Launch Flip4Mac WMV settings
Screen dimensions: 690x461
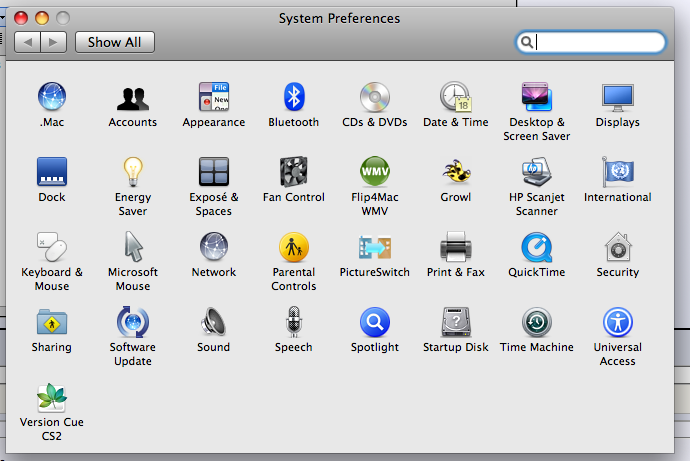click(375, 173)
